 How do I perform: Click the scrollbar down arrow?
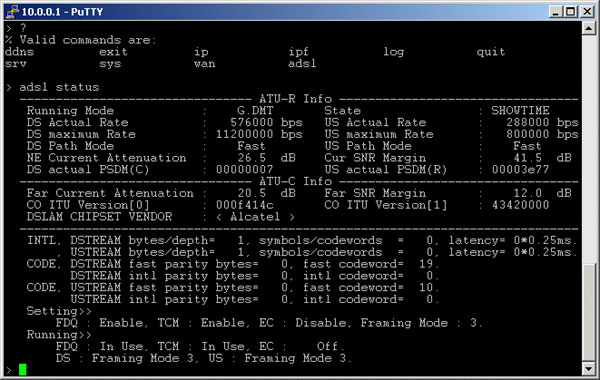coord(589,369)
